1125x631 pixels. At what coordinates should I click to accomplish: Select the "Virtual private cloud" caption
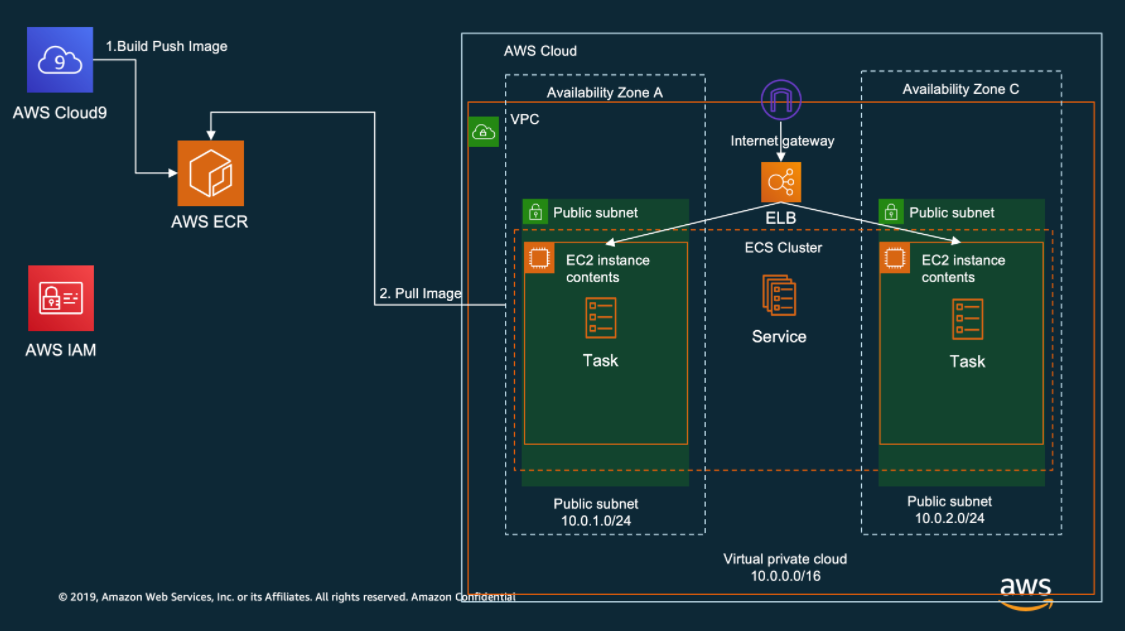[x=785, y=559]
